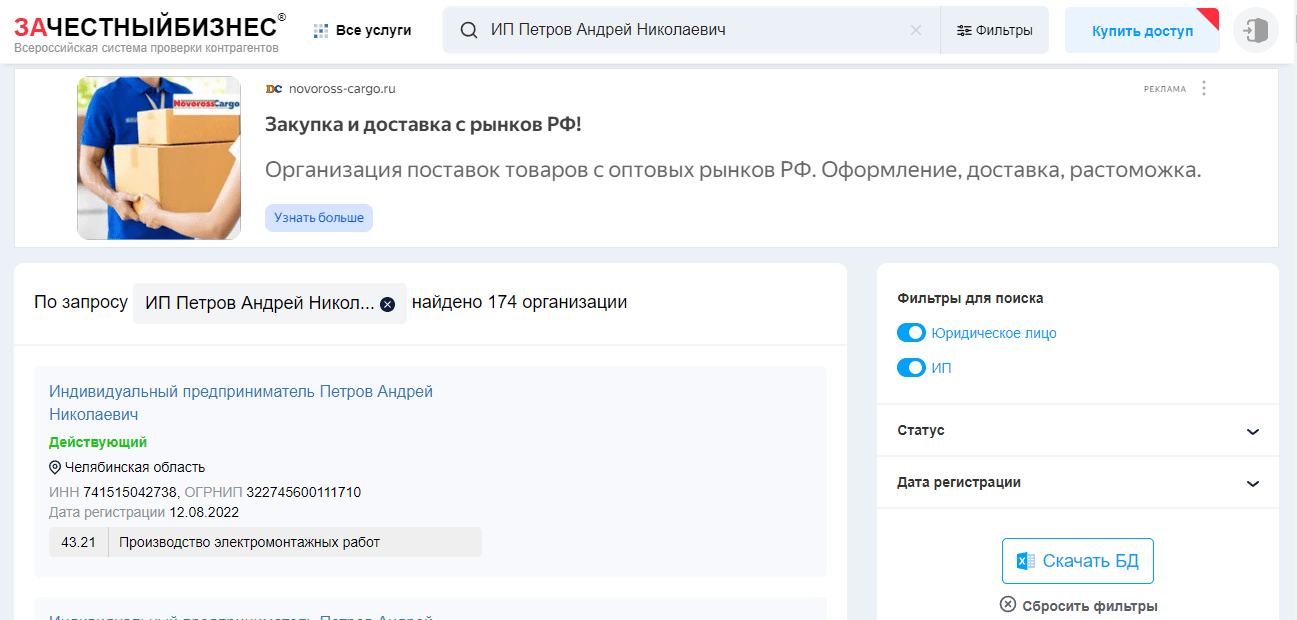Click the Купить доступ button

pyautogui.click(x=1142, y=31)
